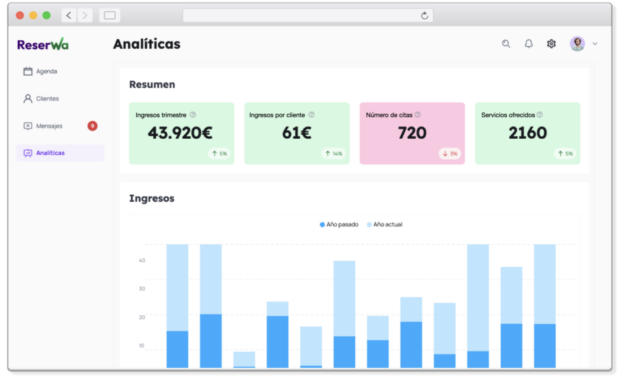This screenshot has width=619, height=379.
Task: Click trend badge on Ingresos por cliente card
Action: point(334,154)
